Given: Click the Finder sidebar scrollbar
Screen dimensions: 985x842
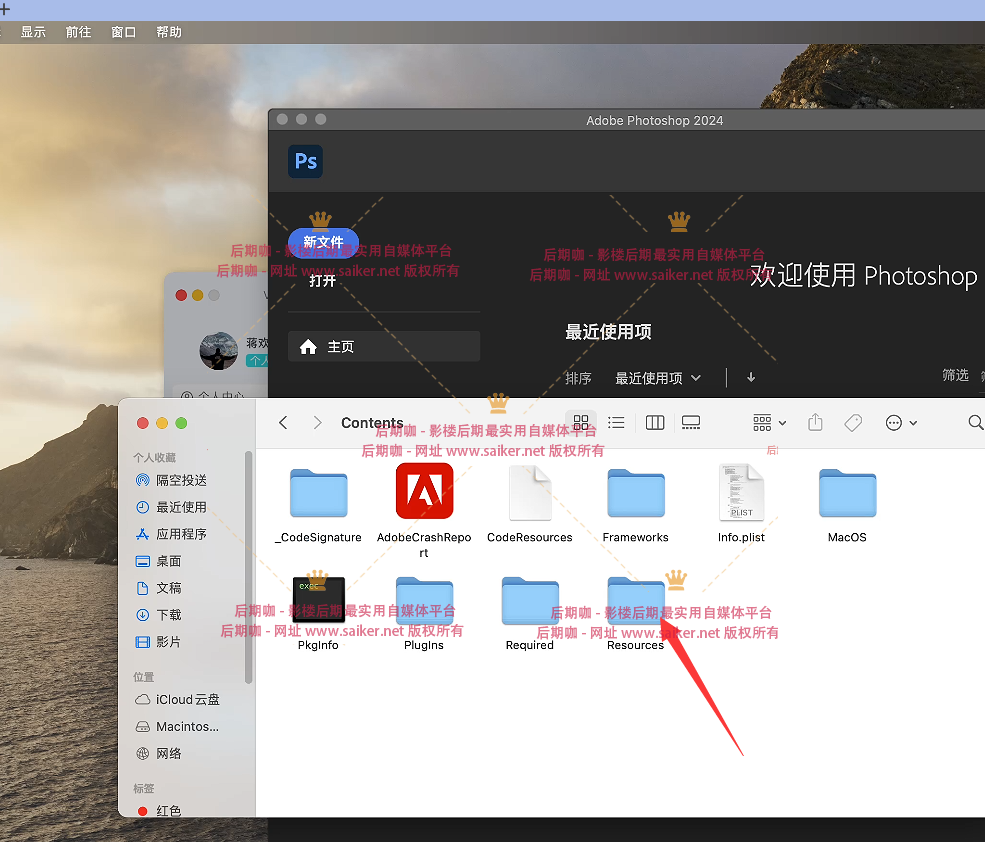Looking at the screenshot, I should [249, 567].
